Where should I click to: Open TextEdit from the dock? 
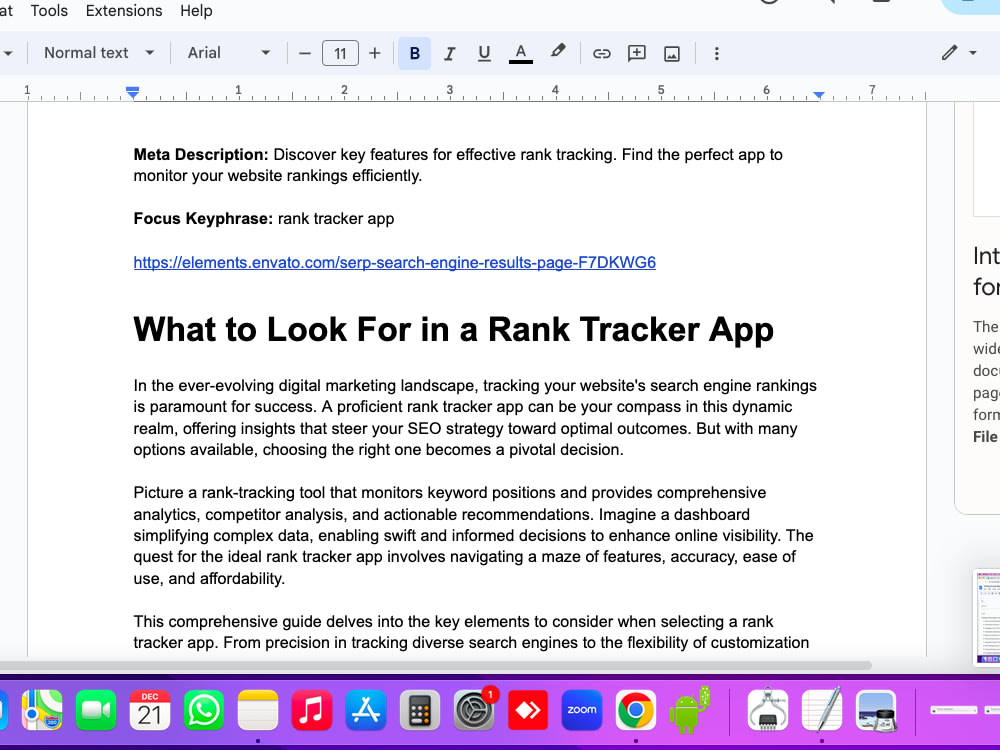coord(821,710)
